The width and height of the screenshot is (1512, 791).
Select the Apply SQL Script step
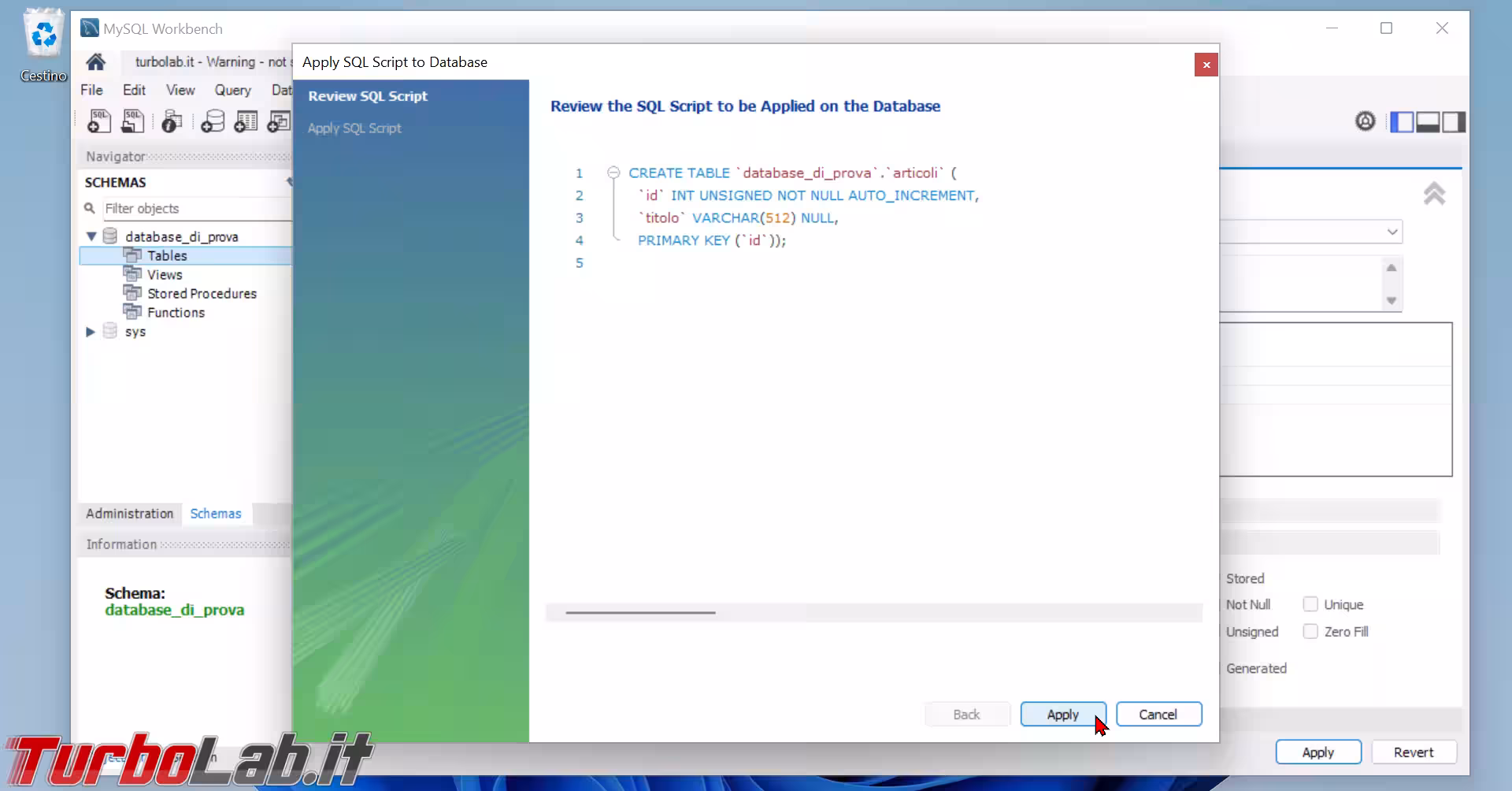coord(354,128)
